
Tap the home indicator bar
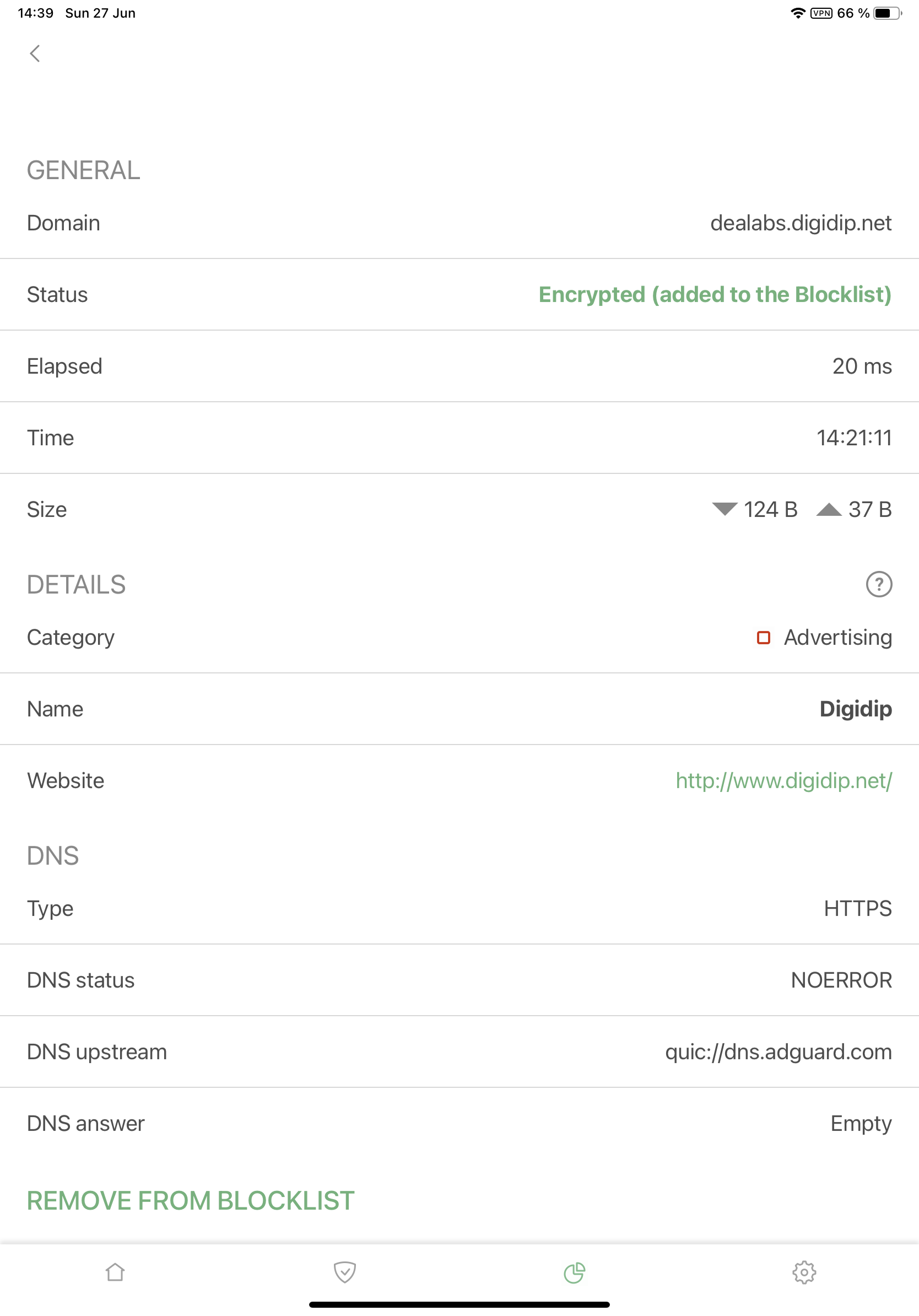tap(459, 1303)
